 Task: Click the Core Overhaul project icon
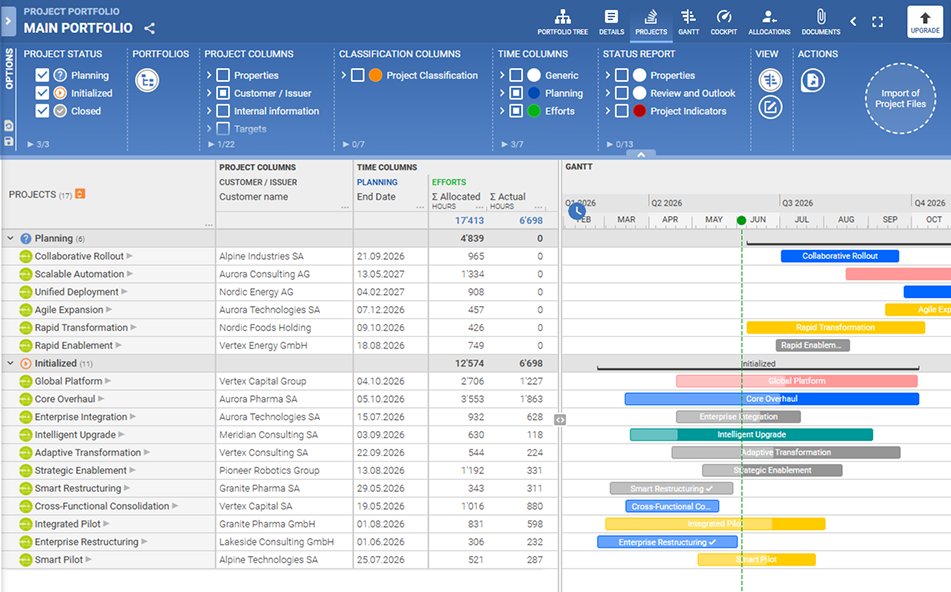[25, 399]
